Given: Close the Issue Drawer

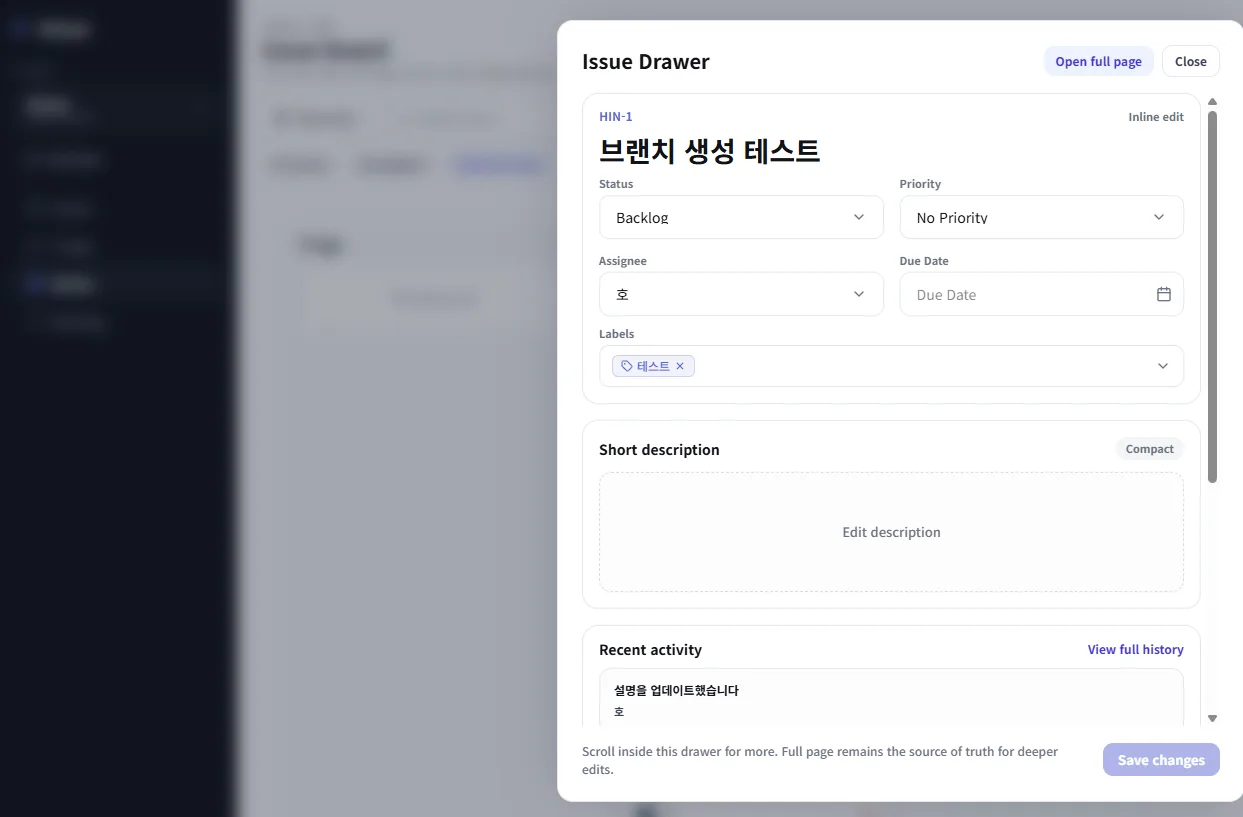Looking at the screenshot, I should tap(1190, 61).
